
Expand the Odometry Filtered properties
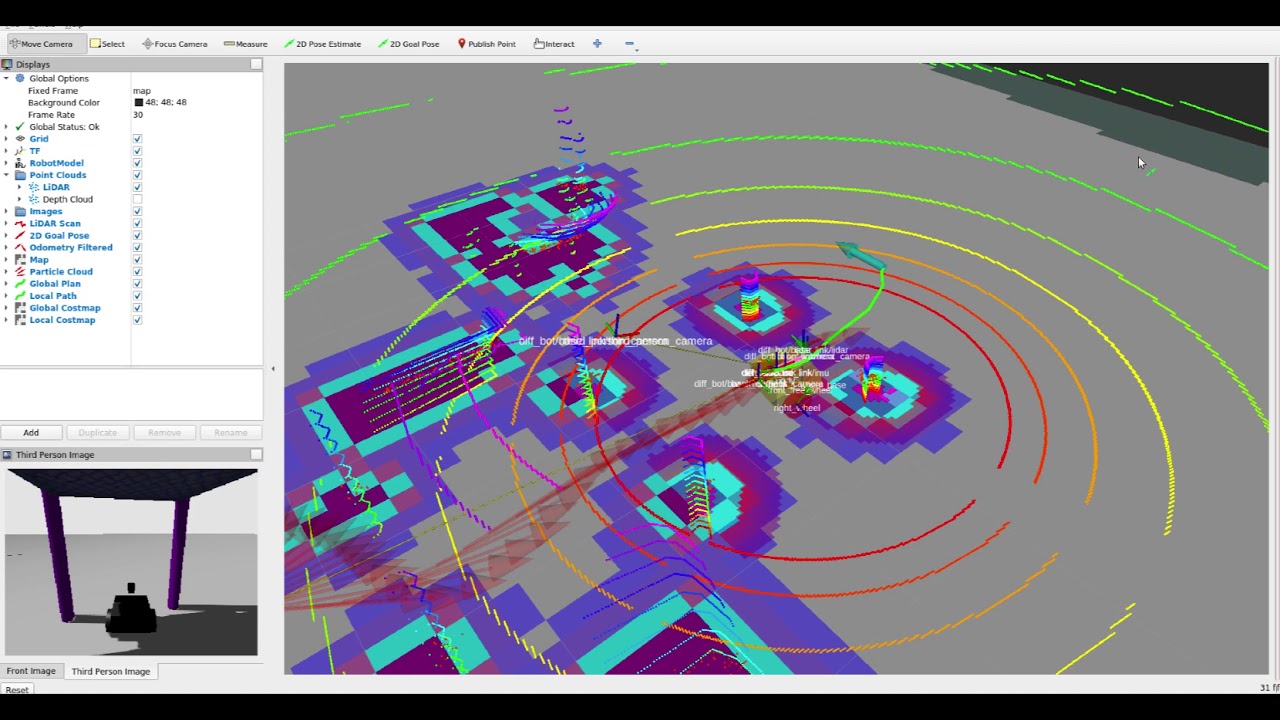point(6,247)
